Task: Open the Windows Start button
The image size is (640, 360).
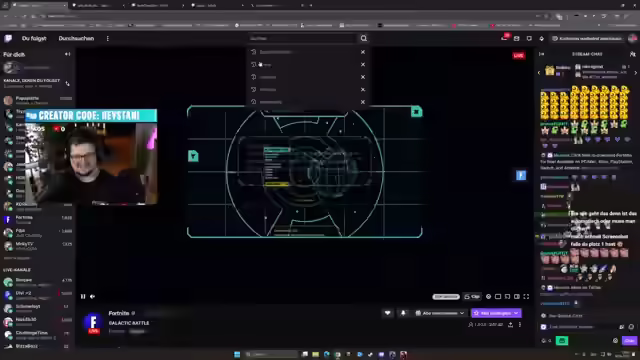Action: coord(237,354)
